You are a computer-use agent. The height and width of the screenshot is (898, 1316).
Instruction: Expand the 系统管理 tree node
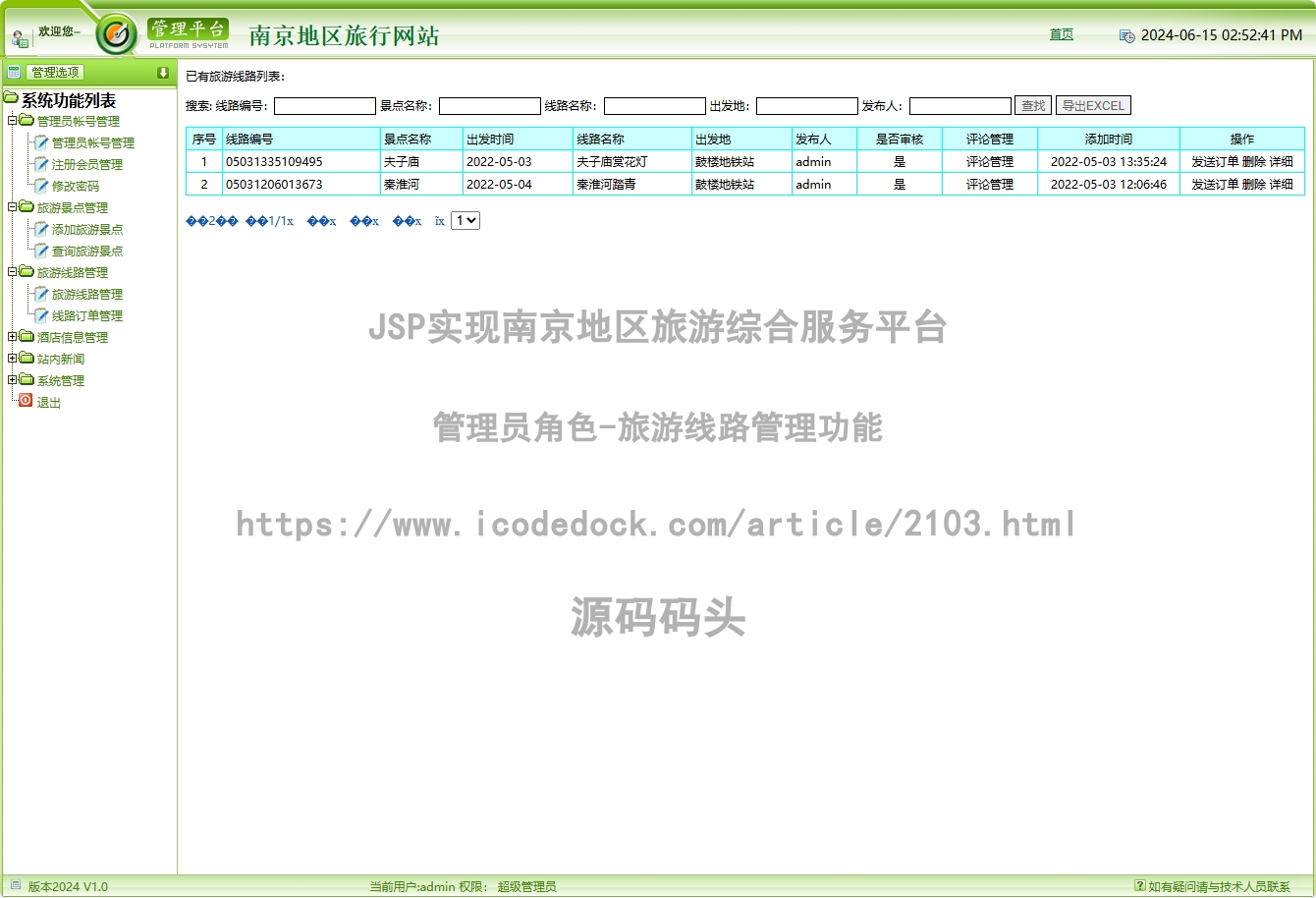click(12, 380)
